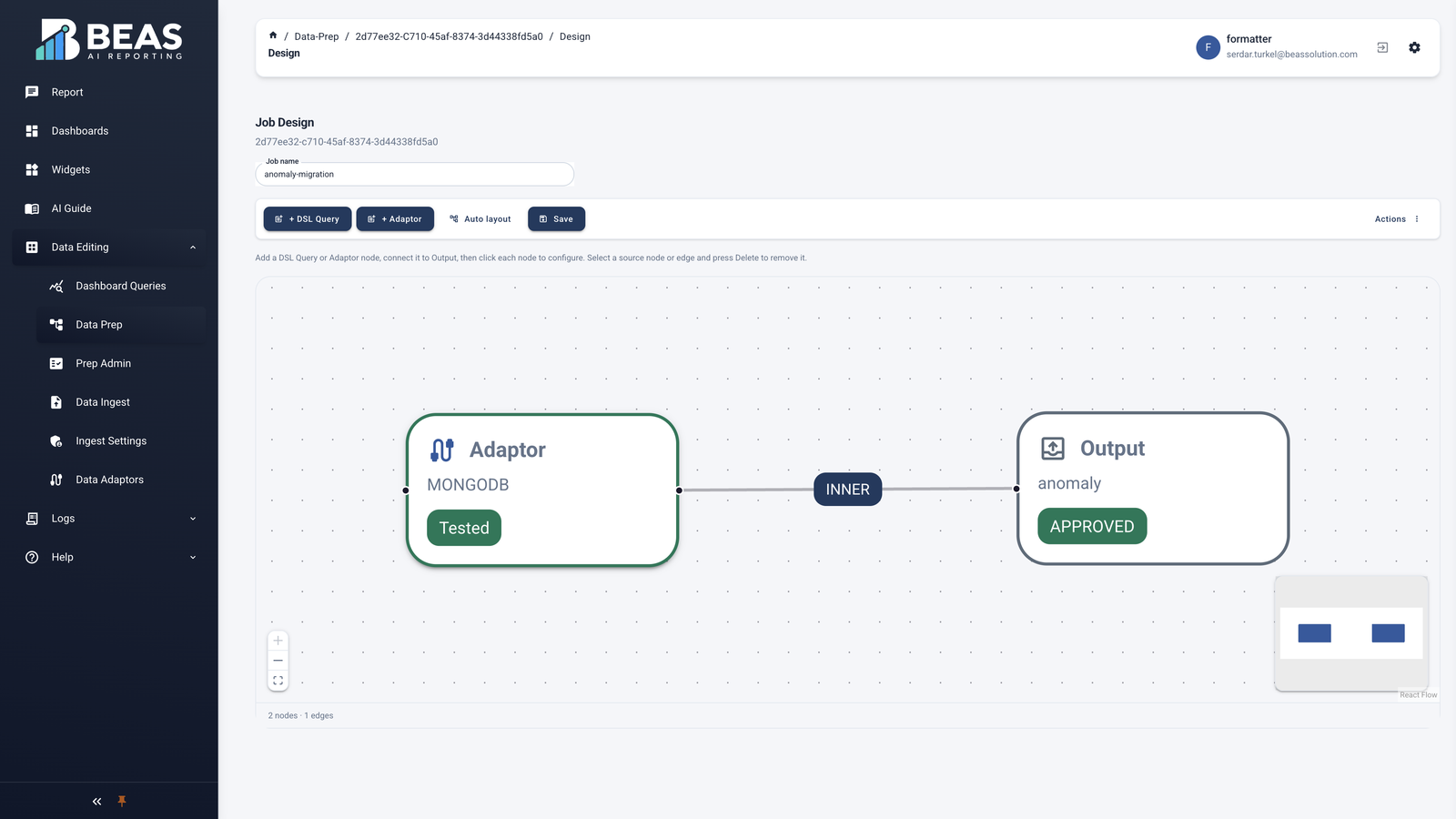The height and width of the screenshot is (819, 1456).
Task: Save the job design
Action: [x=556, y=219]
